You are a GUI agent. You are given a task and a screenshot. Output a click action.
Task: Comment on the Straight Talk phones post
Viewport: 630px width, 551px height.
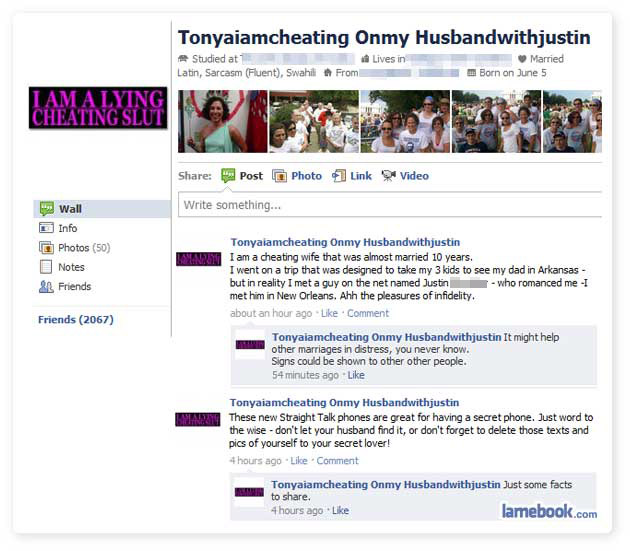tap(337, 461)
